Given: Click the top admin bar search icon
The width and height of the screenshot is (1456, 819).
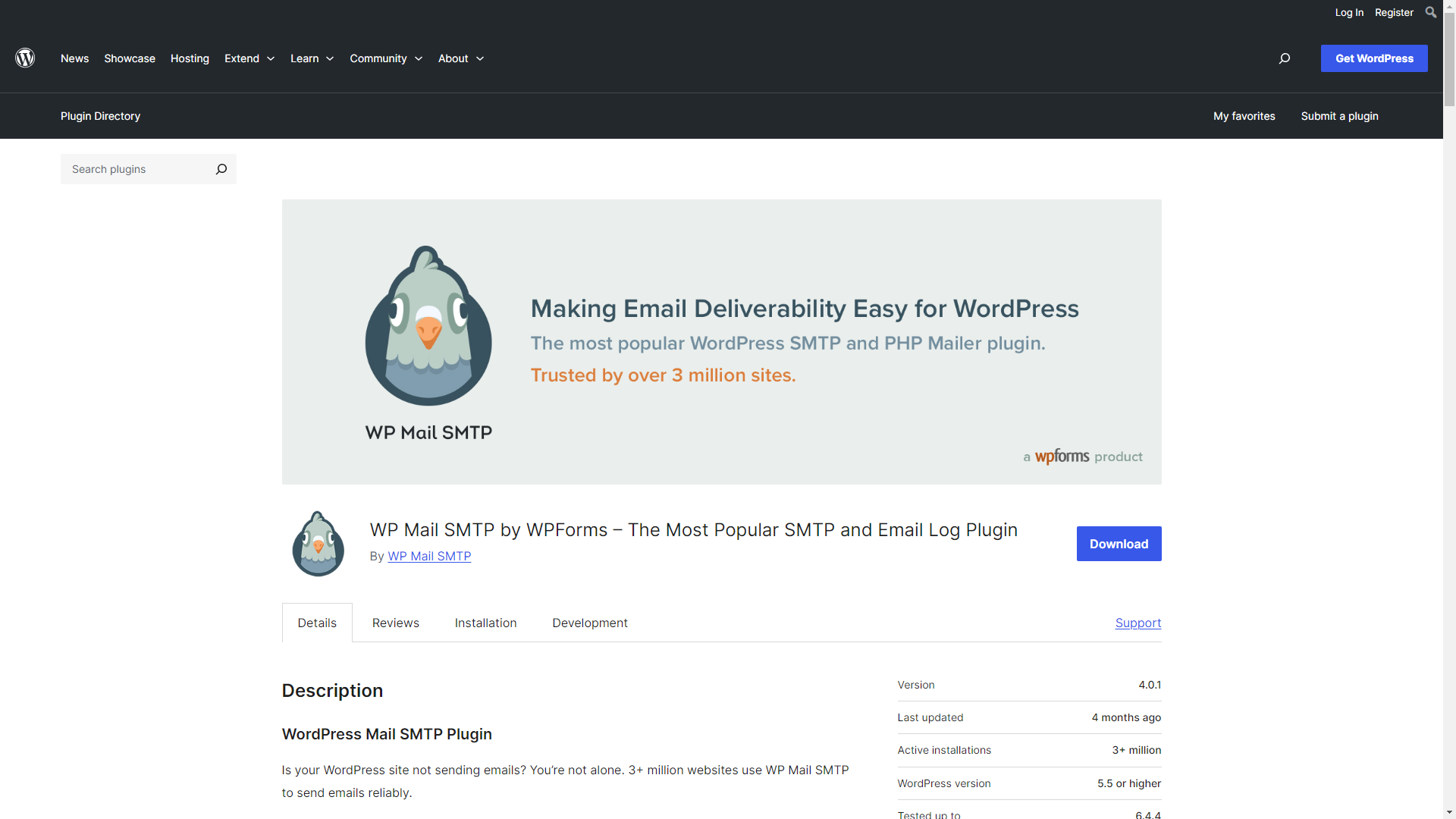Looking at the screenshot, I should click(1430, 12).
